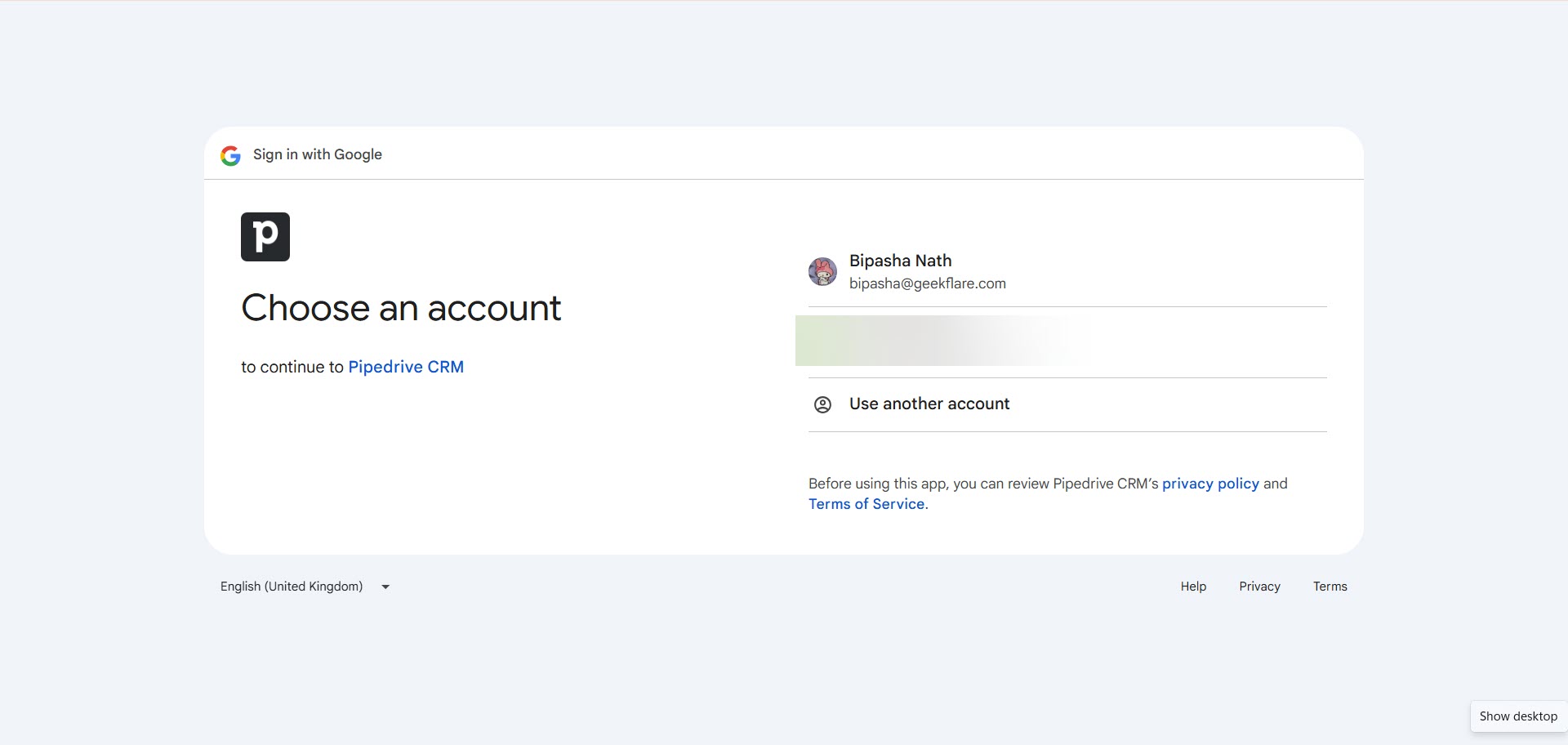Select the Bipasha Nath account name
The image size is (1568, 745).
click(900, 261)
